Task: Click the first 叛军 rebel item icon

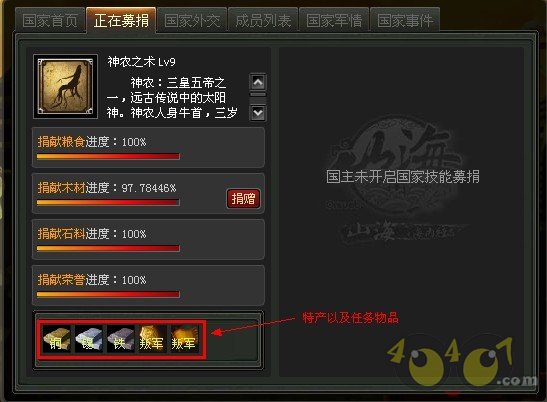Action: tap(152, 338)
